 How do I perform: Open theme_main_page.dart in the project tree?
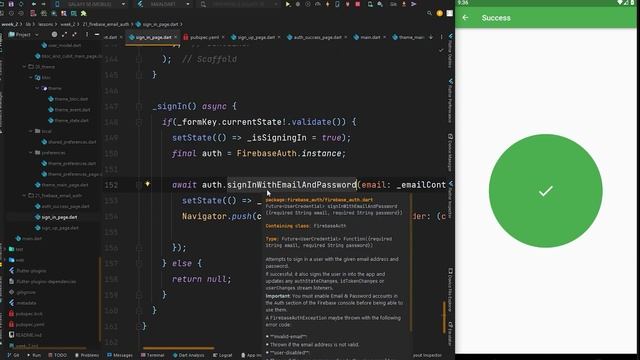click(x=62, y=185)
